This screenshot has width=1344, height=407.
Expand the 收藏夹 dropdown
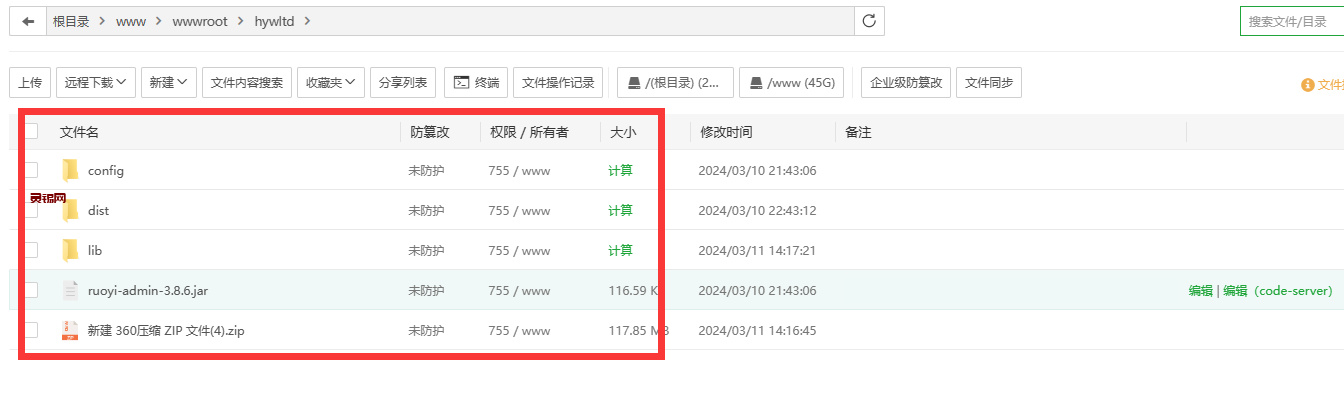pos(330,83)
